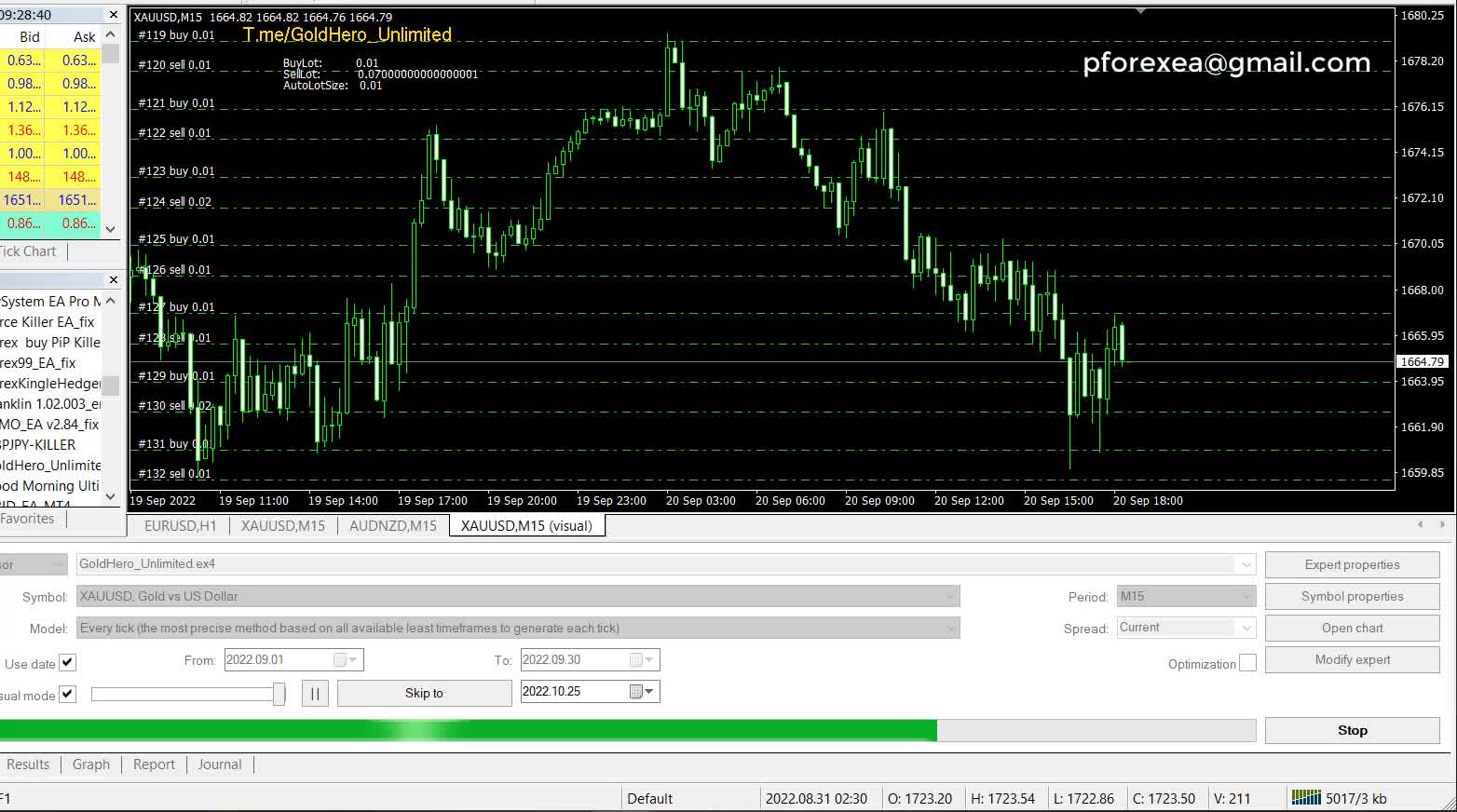Open the Report tab in tester
Screen dimensions: 1457x812
154,764
